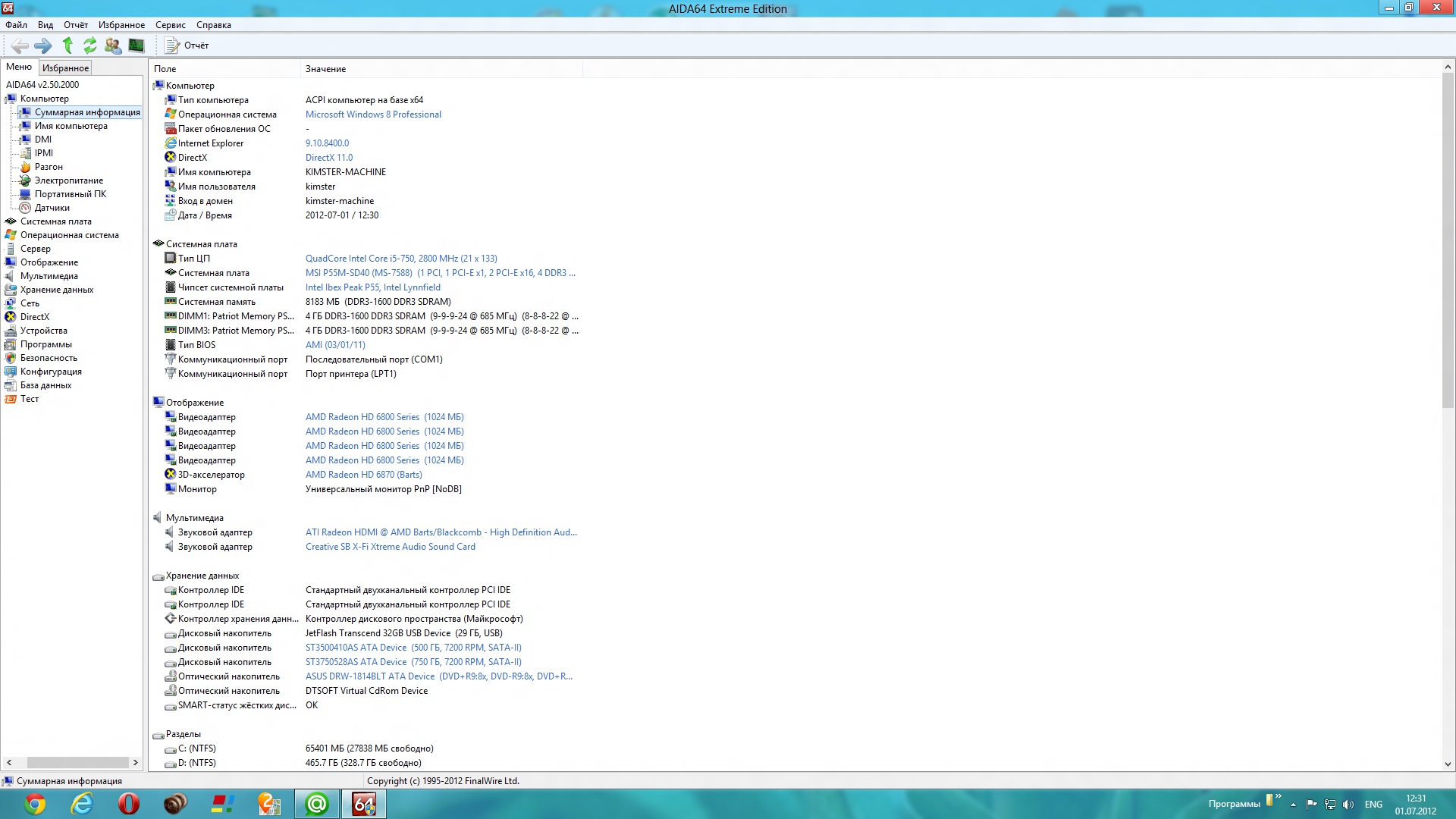Open the Справка menu
This screenshot has width=1456, height=819.
(214, 25)
